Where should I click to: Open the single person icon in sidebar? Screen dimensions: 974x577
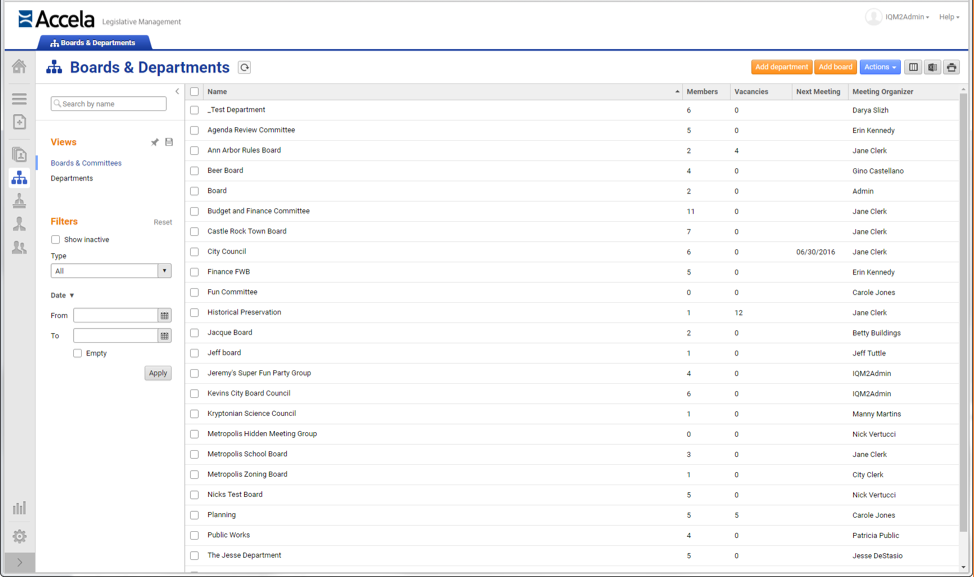(x=19, y=224)
